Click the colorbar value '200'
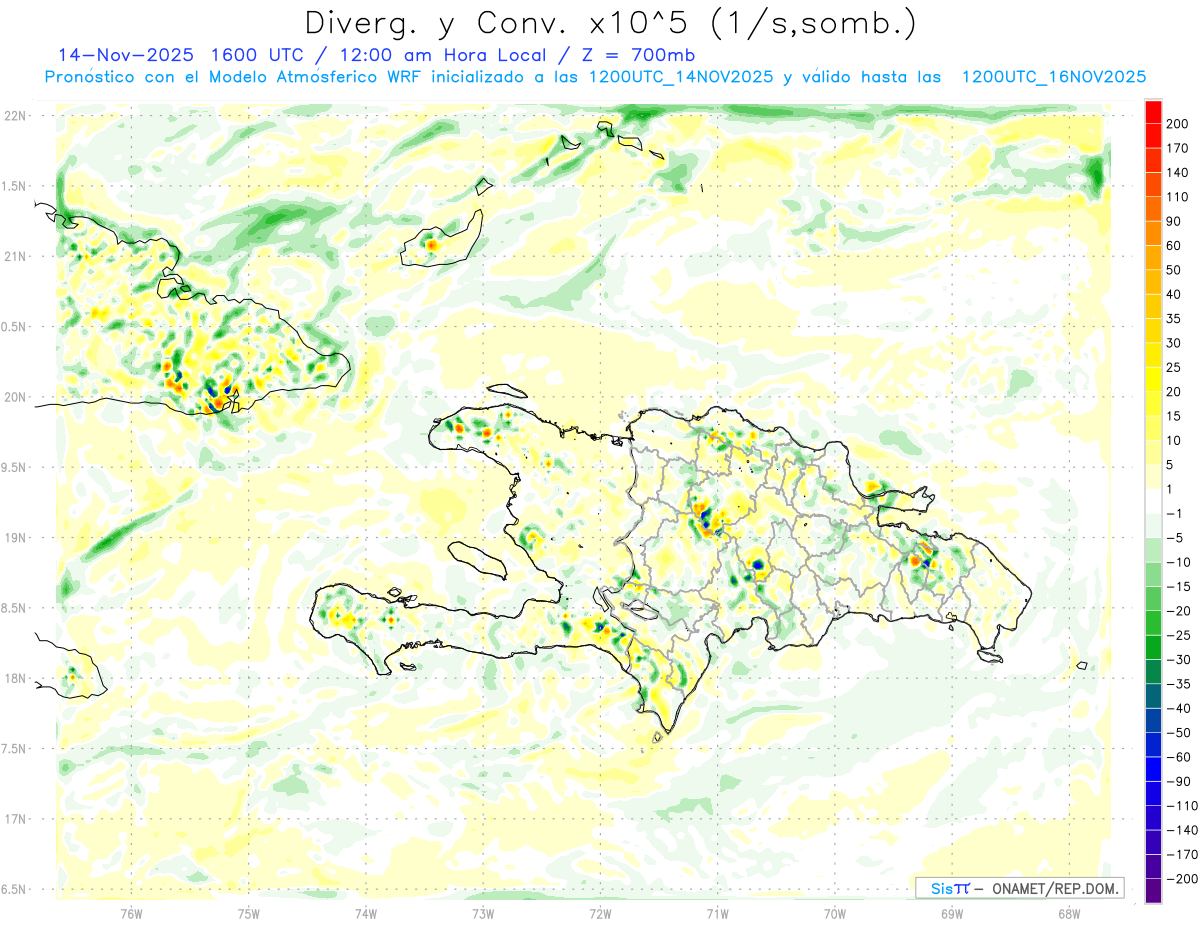 1178,124
